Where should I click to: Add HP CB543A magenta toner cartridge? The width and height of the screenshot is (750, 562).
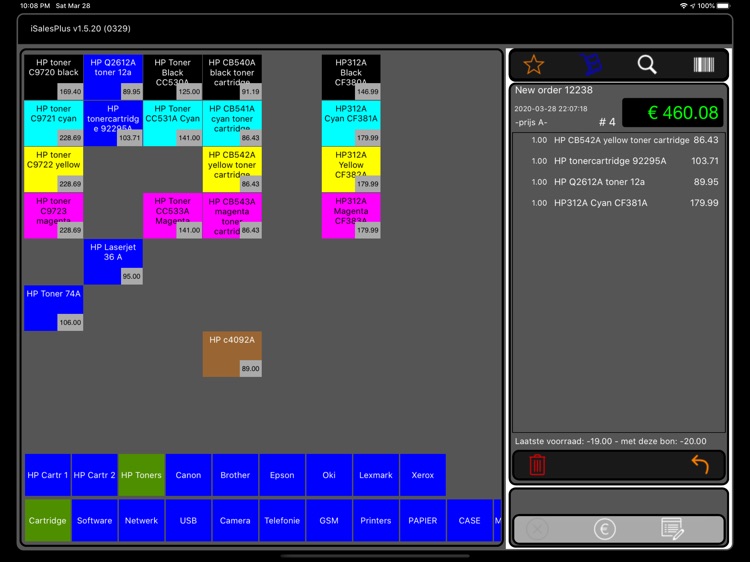232,216
